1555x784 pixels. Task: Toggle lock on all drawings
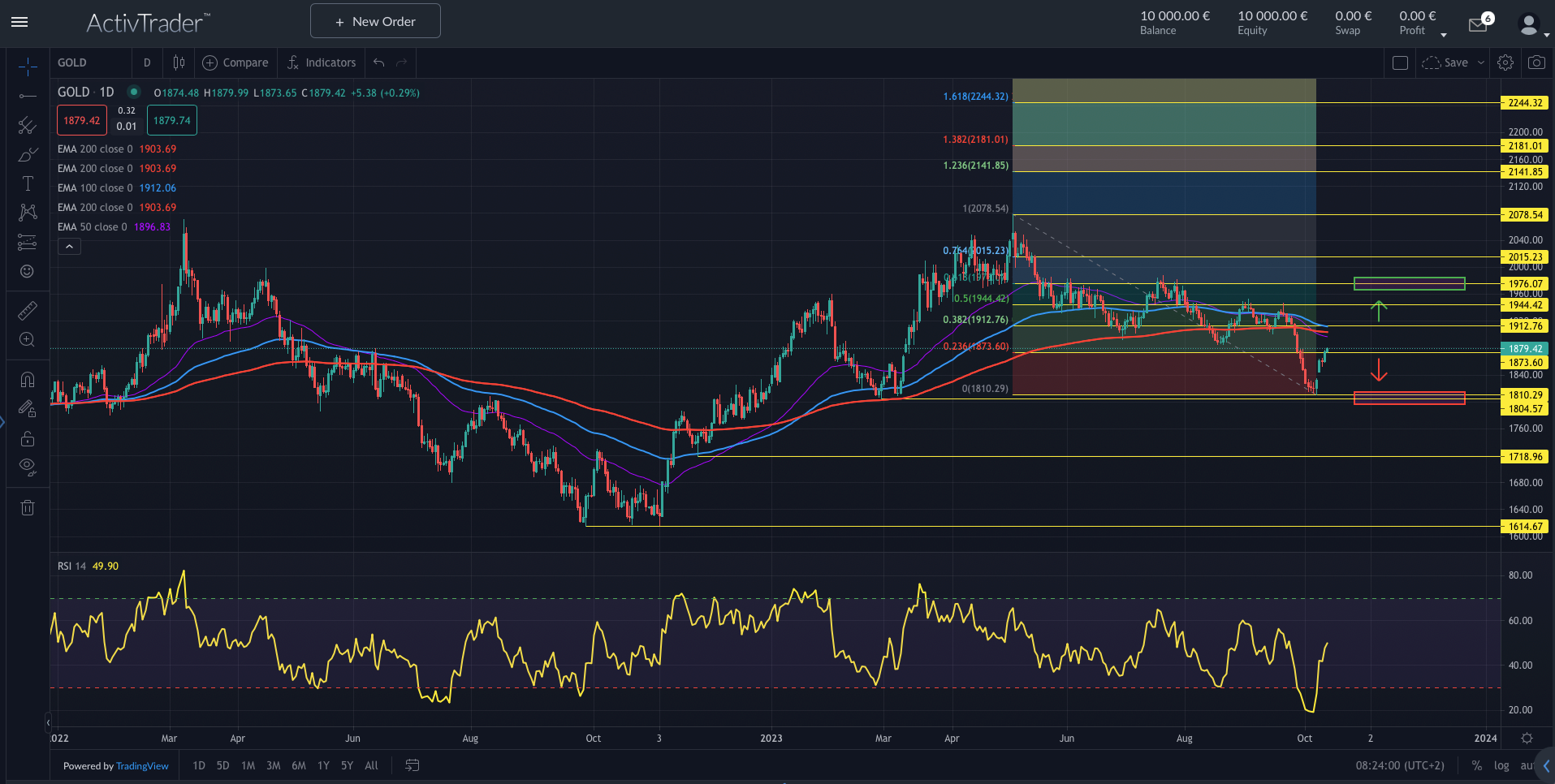[27, 438]
